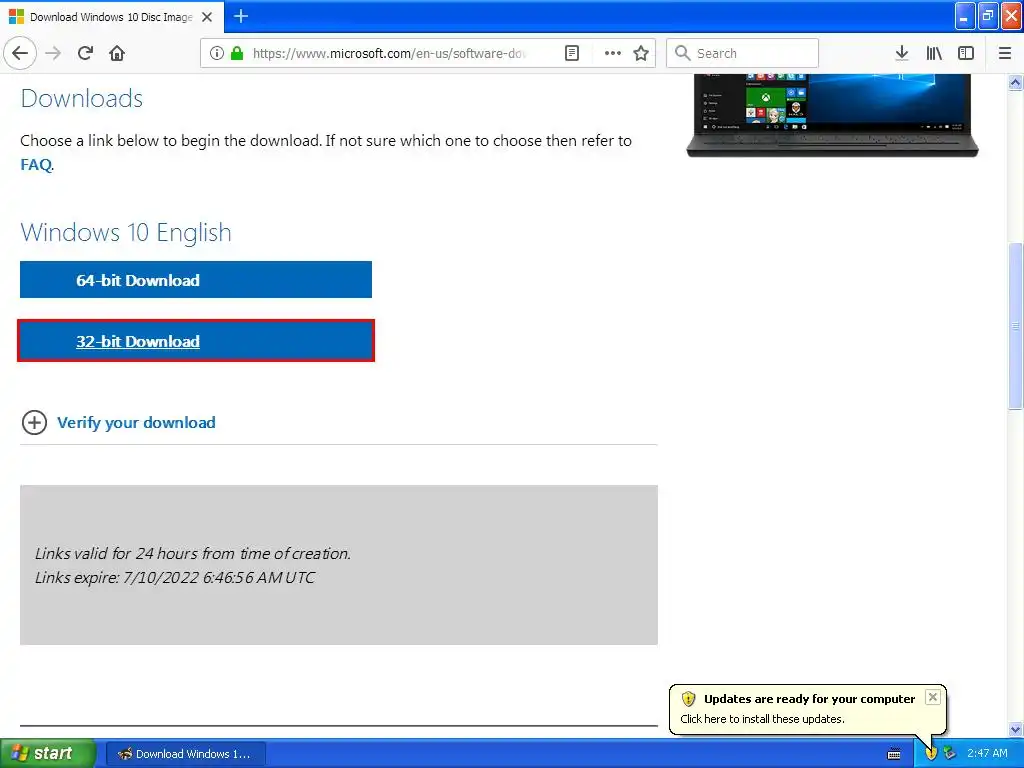1024x768 pixels.
Task: Click the green secure connection padlock
Action: pyautogui.click(x=237, y=53)
